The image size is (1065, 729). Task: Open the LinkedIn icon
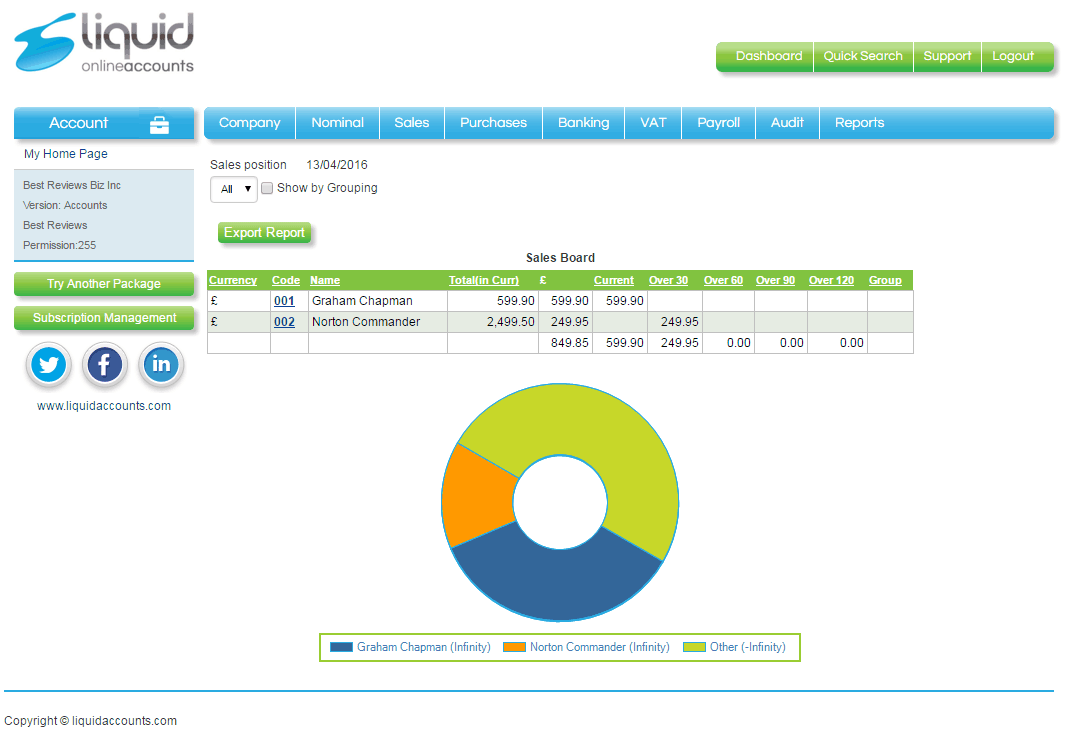(x=161, y=364)
